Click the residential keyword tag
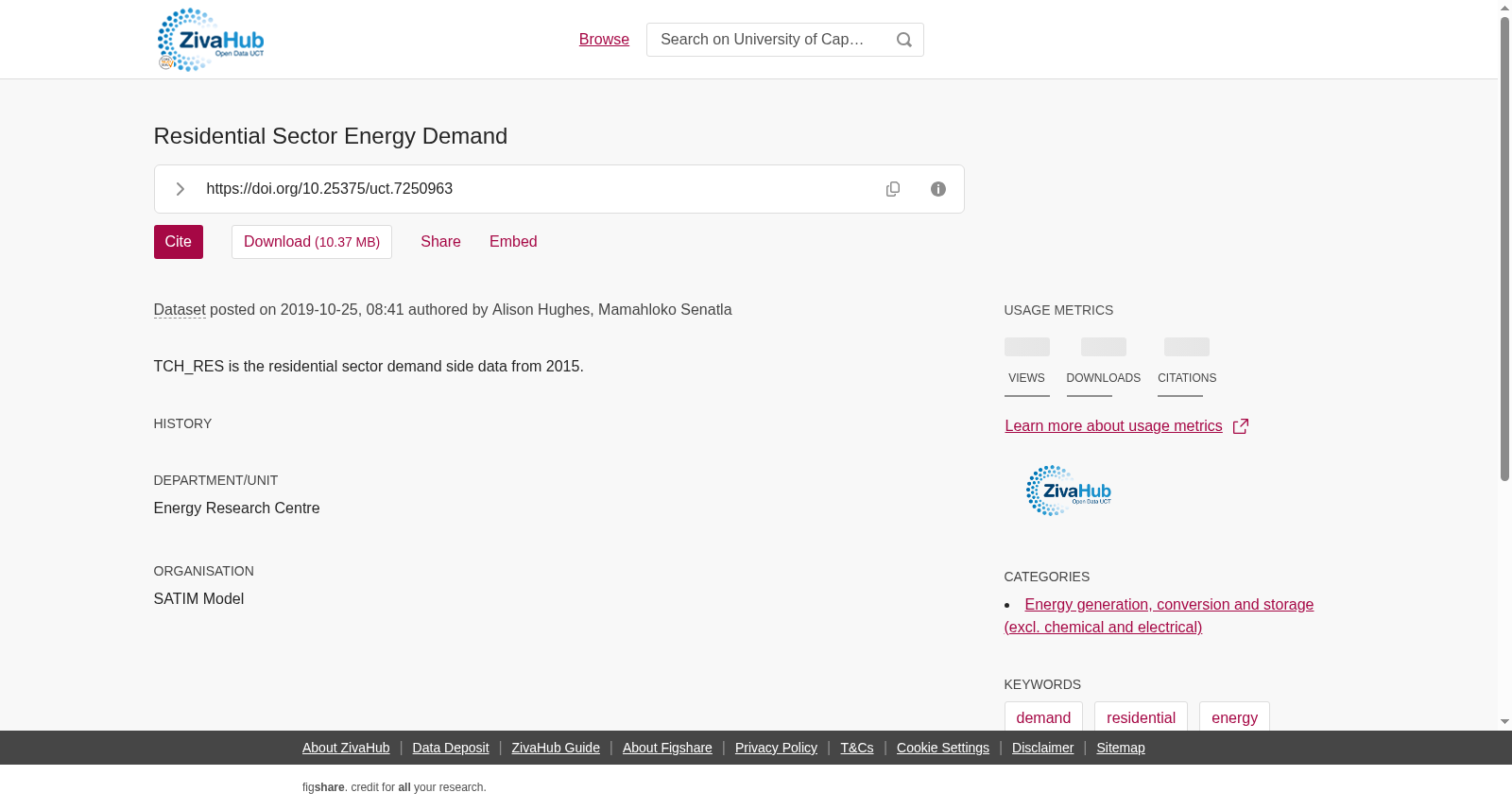 coord(1141,717)
